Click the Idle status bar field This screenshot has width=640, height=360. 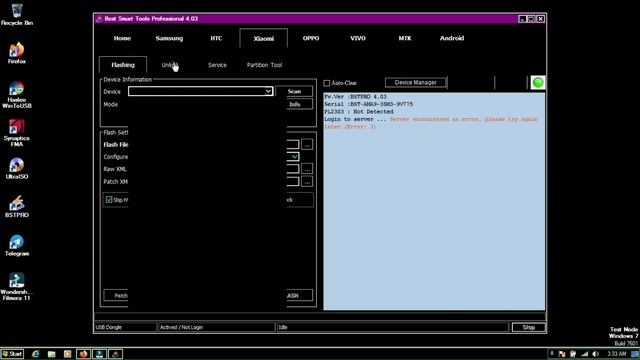tap(393, 327)
